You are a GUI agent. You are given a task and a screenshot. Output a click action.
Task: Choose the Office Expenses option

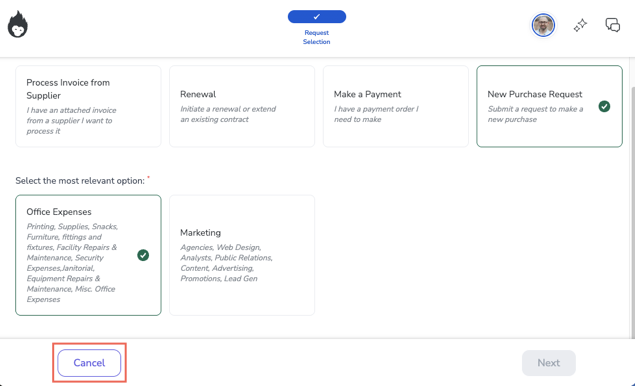coord(88,255)
